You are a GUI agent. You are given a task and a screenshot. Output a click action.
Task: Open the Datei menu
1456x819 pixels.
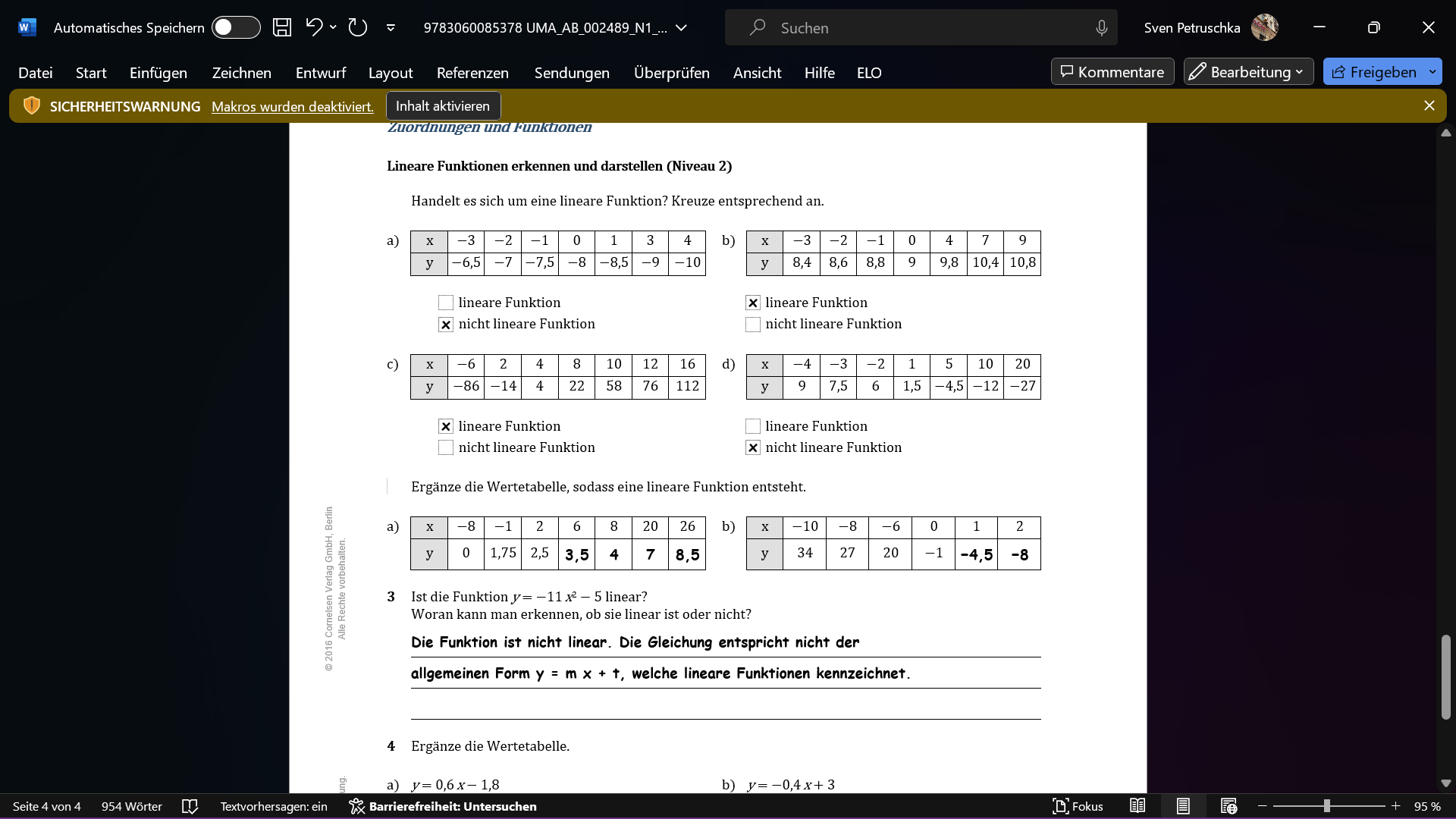point(36,73)
